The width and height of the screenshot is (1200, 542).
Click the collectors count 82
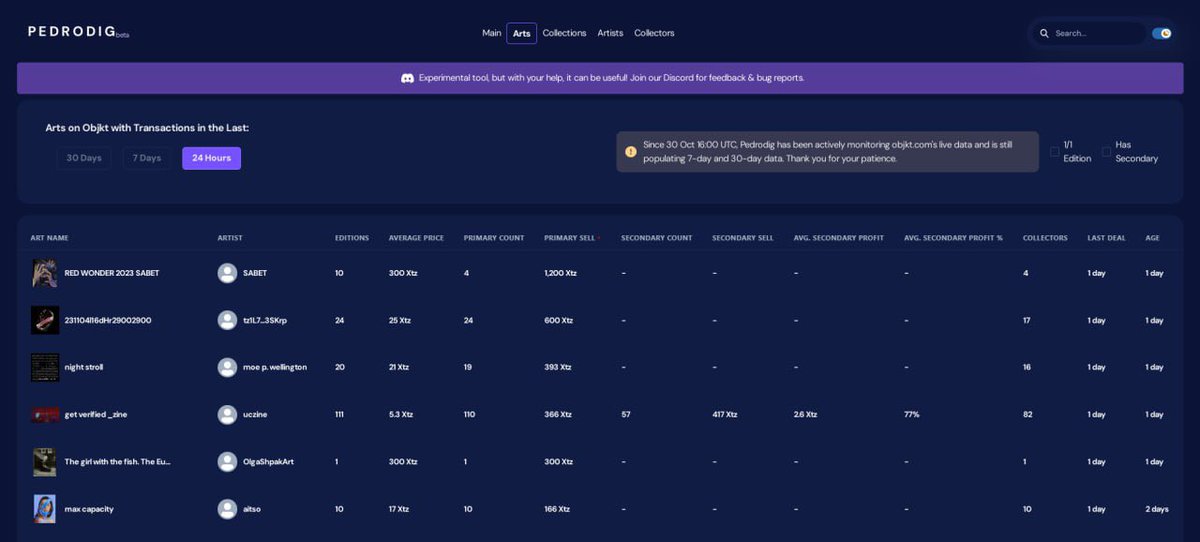(1027, 414)
